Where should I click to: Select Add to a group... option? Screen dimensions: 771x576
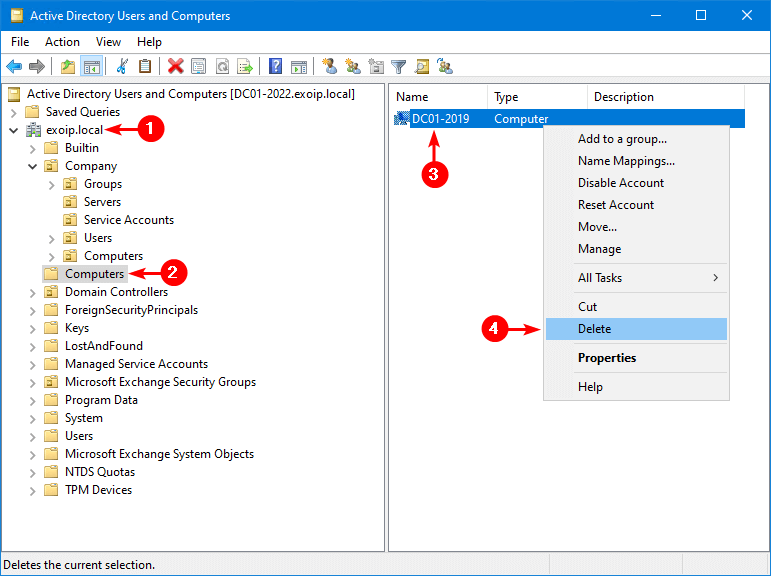point(636,139)
